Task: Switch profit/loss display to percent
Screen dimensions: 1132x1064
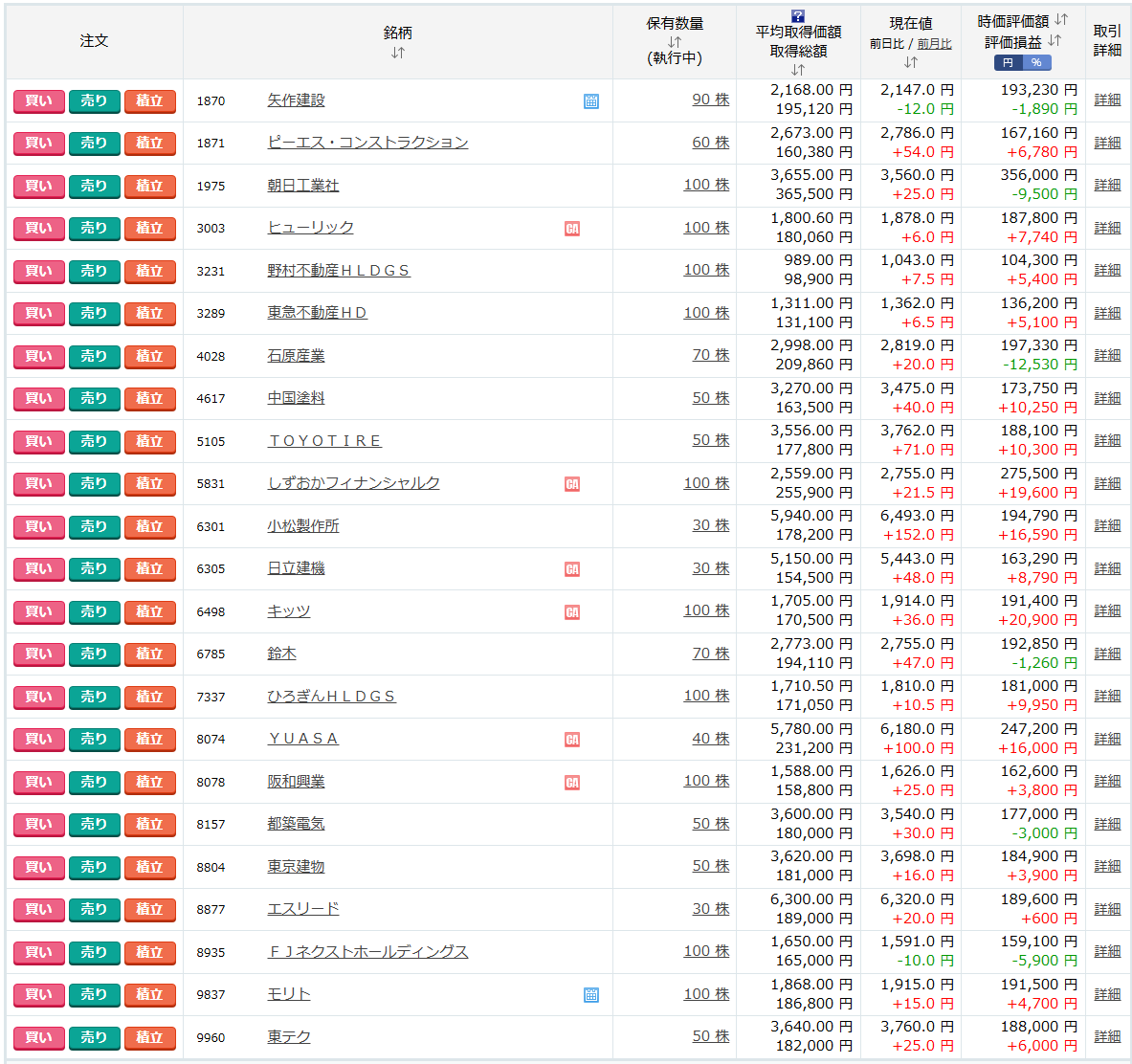Action: pyautogui.click(x=1036, y=62)
